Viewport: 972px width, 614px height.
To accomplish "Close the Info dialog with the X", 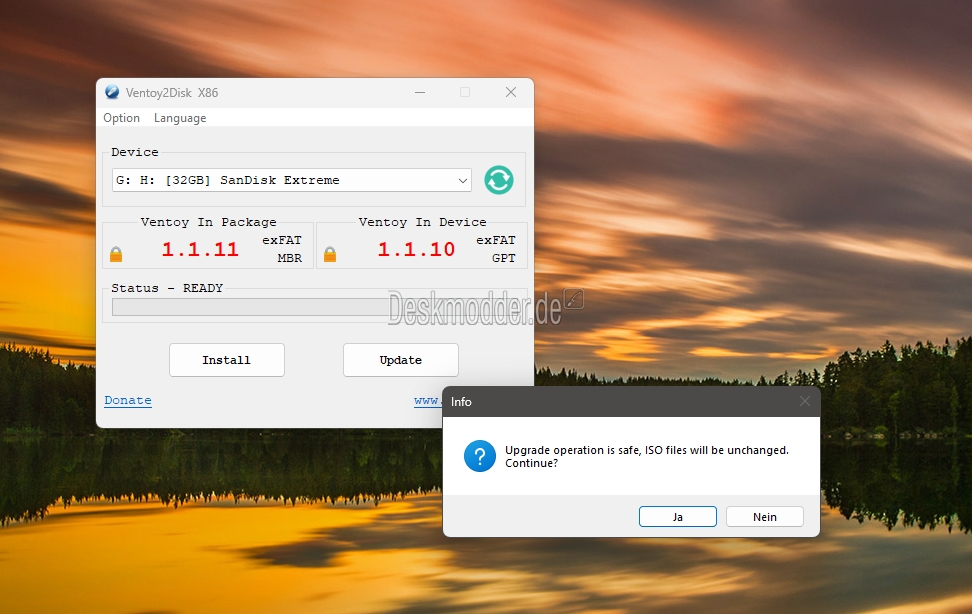I will coord(805,401).
